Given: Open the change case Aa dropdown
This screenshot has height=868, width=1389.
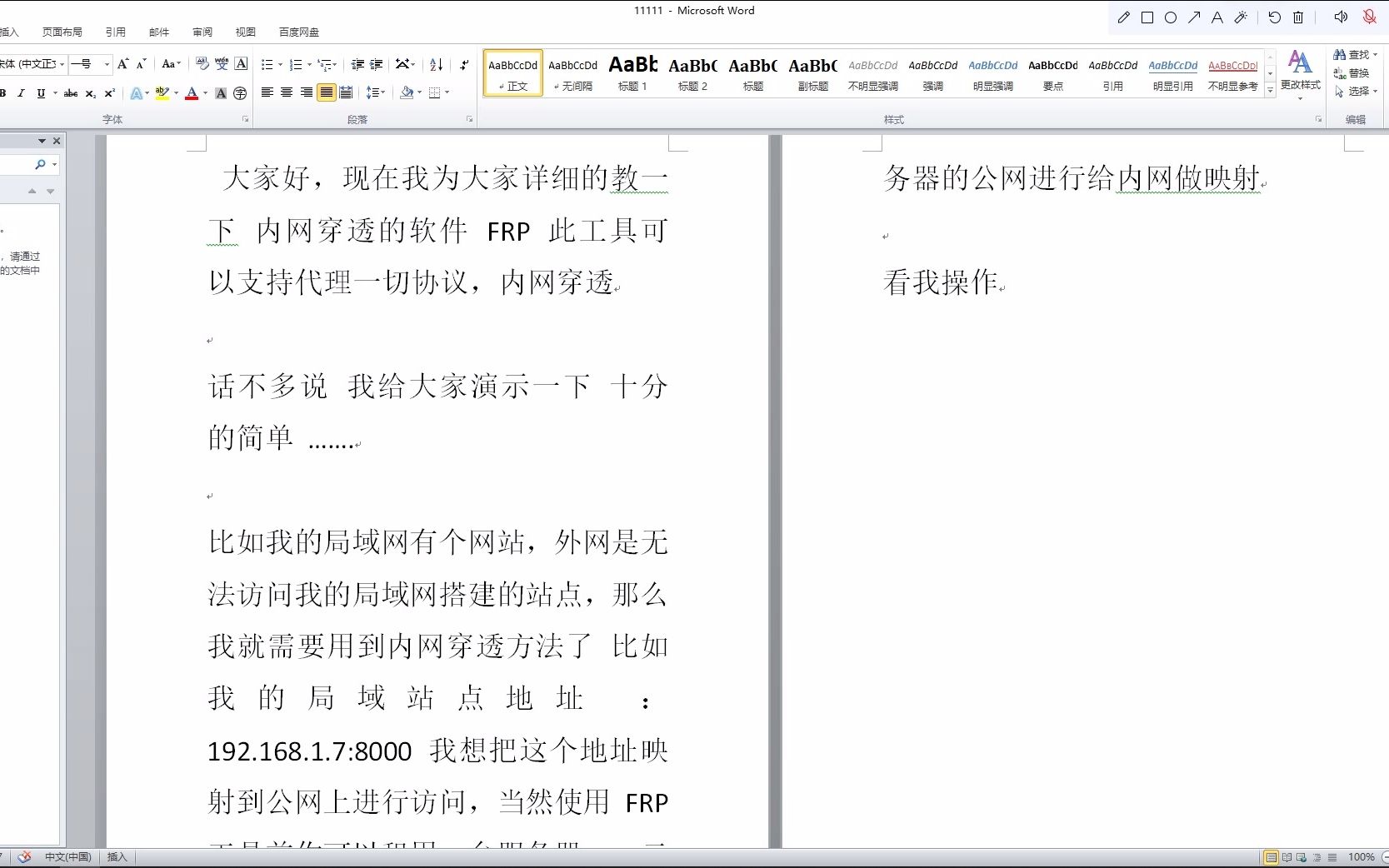Looking at the screenshot, I should [171, 64].
